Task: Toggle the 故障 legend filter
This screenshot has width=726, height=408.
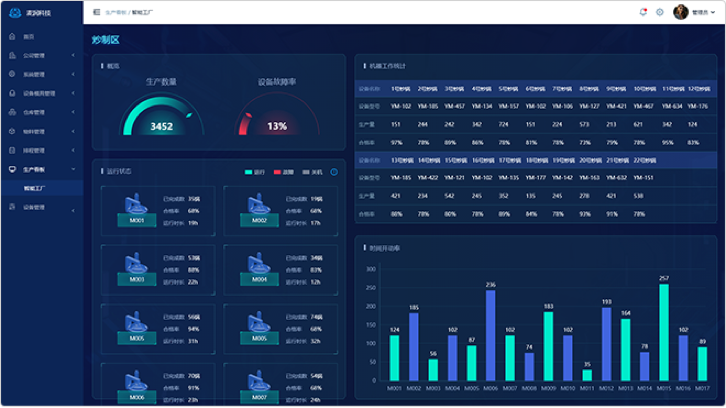Action: [x=284, y=172]
